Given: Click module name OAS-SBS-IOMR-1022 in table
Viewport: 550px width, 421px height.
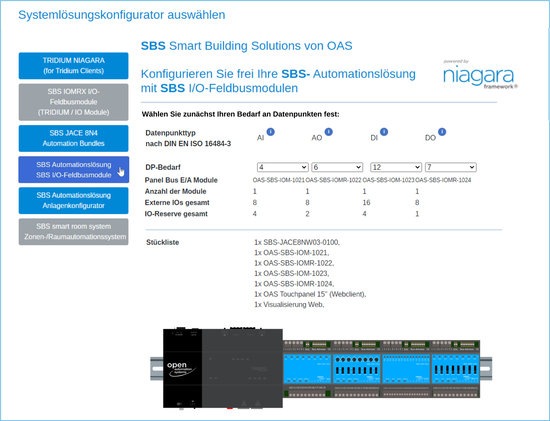Looking at the screenshot, I should [333, 180].
